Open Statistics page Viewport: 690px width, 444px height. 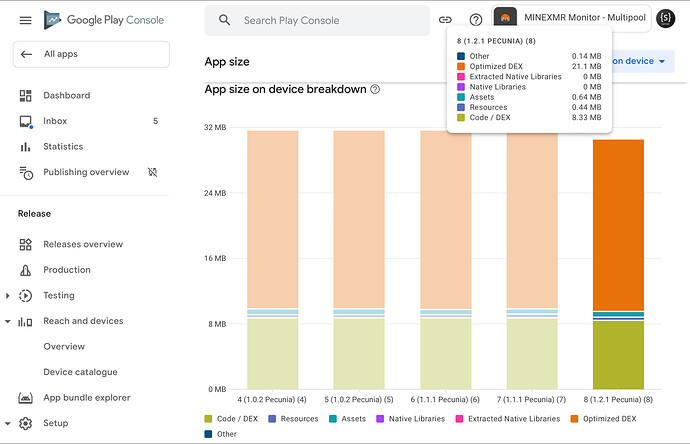coord(63,147)
